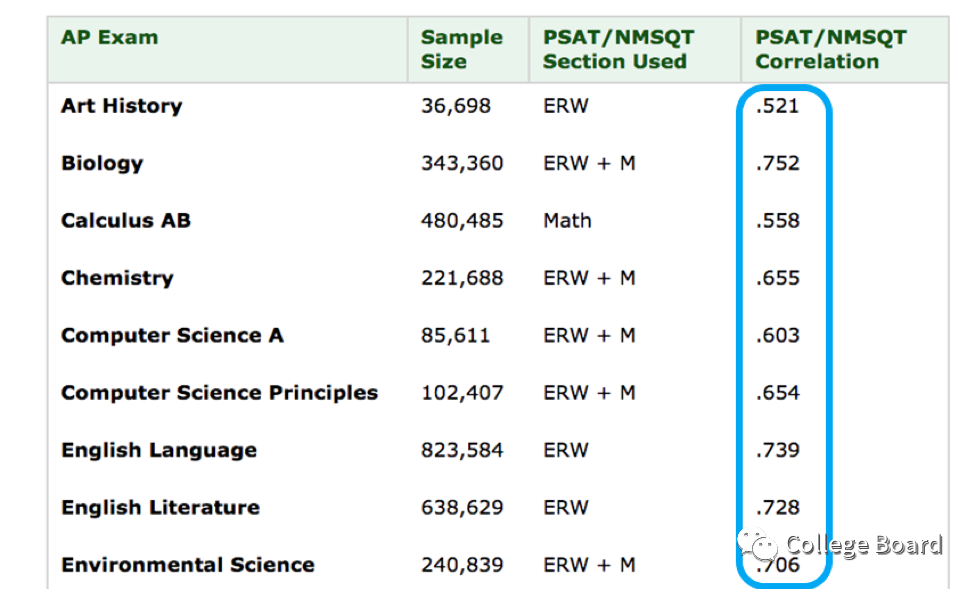Viewport: 974px width, 589px height.
Task: Select the English Literature exam name
Action: click(x=160, y=508)
